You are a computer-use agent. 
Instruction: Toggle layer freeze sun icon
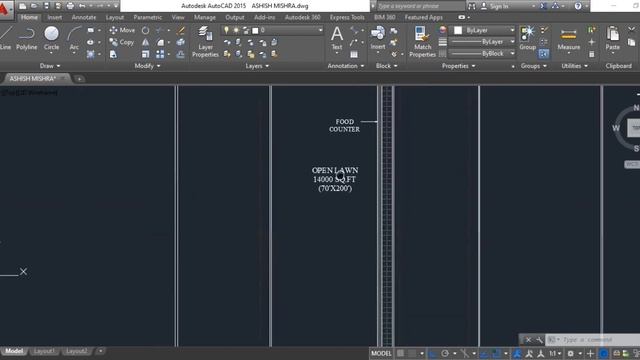236,30
